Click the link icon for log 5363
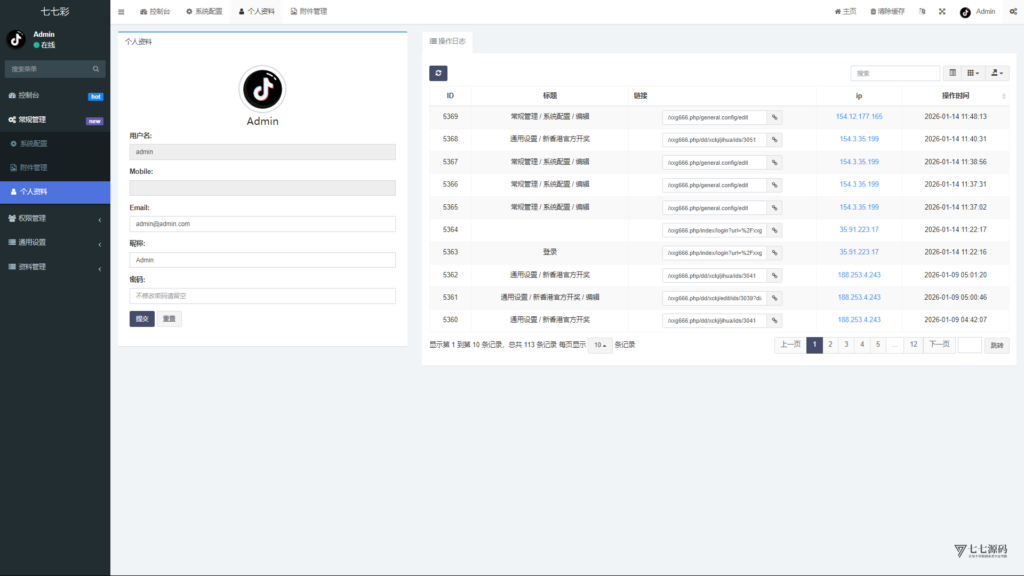 [x=774, y=252]
